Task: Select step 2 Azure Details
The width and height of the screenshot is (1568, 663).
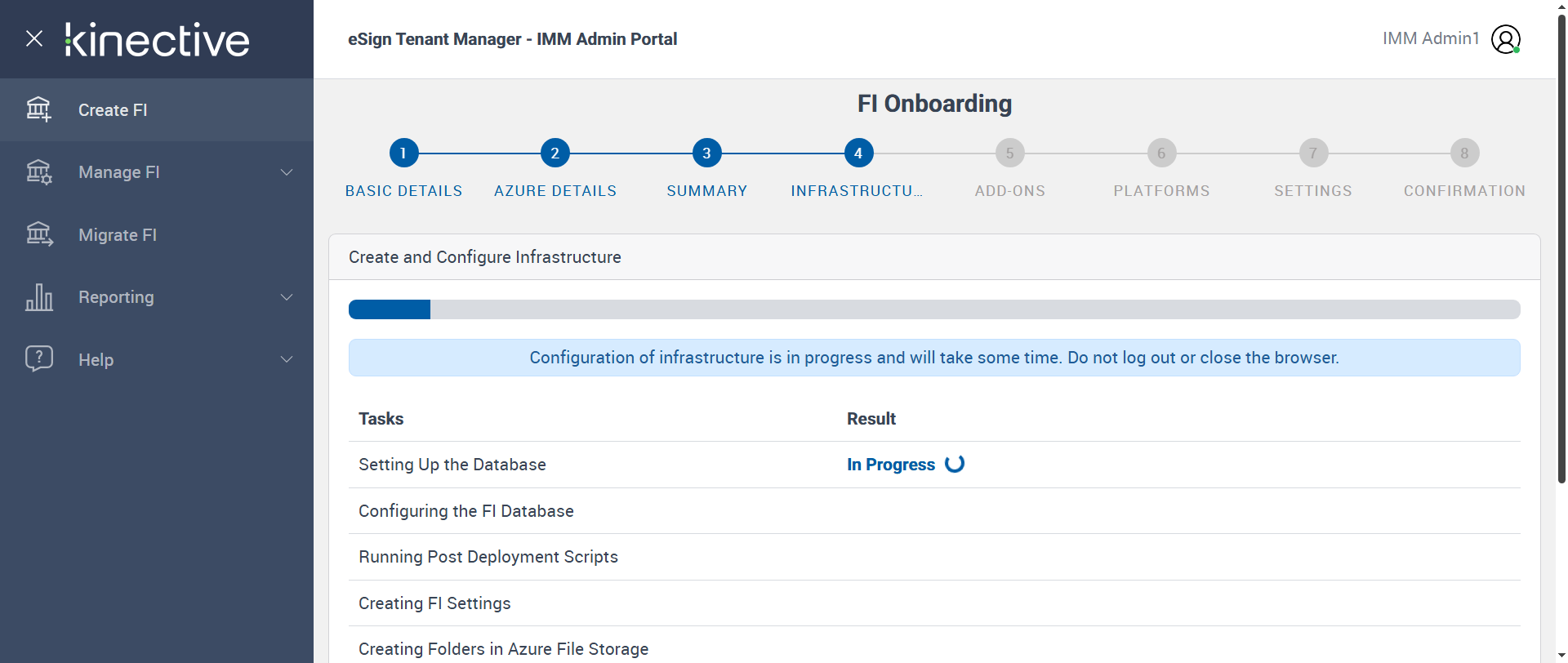Action: pos(555,153)
